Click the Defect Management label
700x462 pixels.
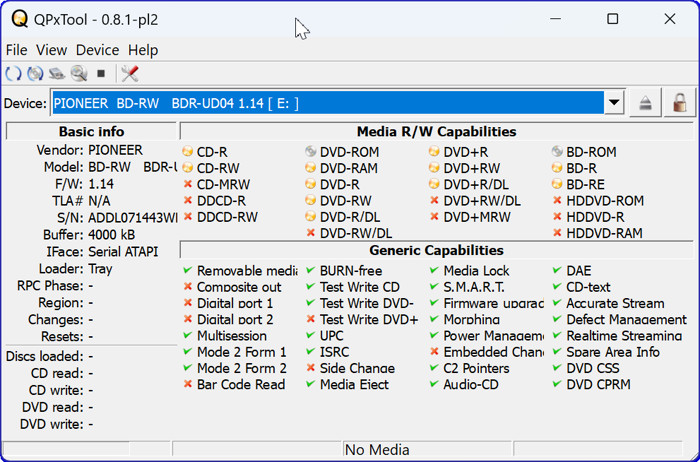pos(626,320)
